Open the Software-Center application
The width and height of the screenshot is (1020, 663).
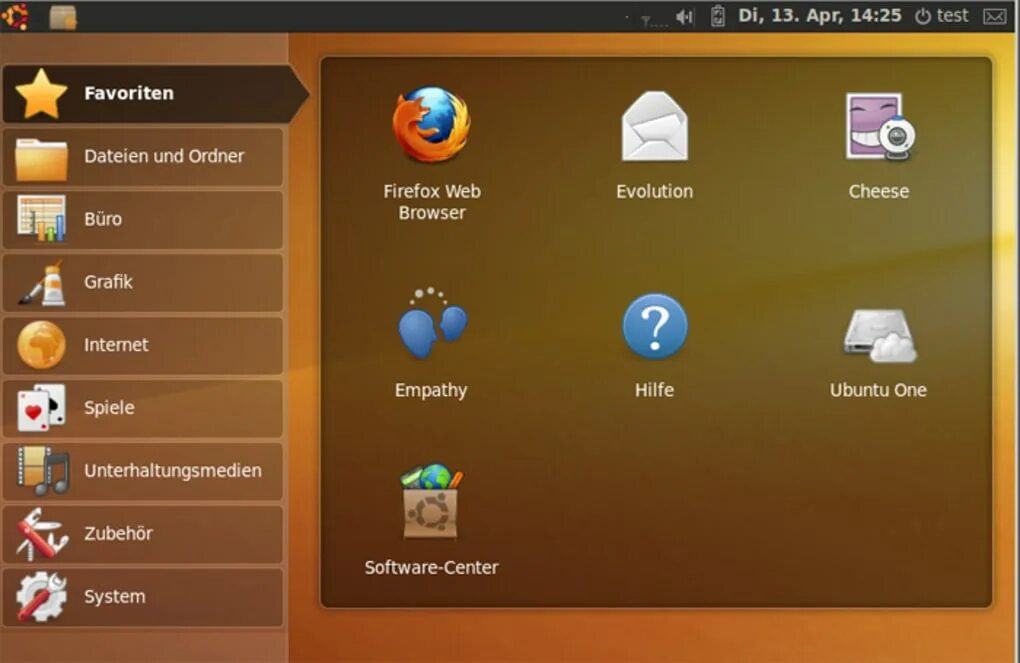431,502
